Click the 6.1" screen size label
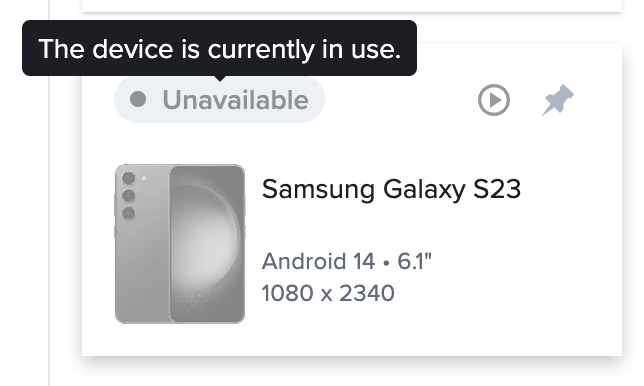Viewport: 644px width, 386px height. [414, 261]
